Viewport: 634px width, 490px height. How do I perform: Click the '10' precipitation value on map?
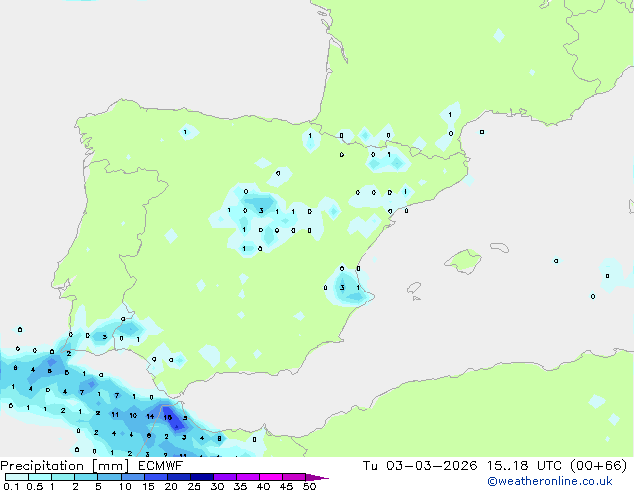(x=133, y=415)
